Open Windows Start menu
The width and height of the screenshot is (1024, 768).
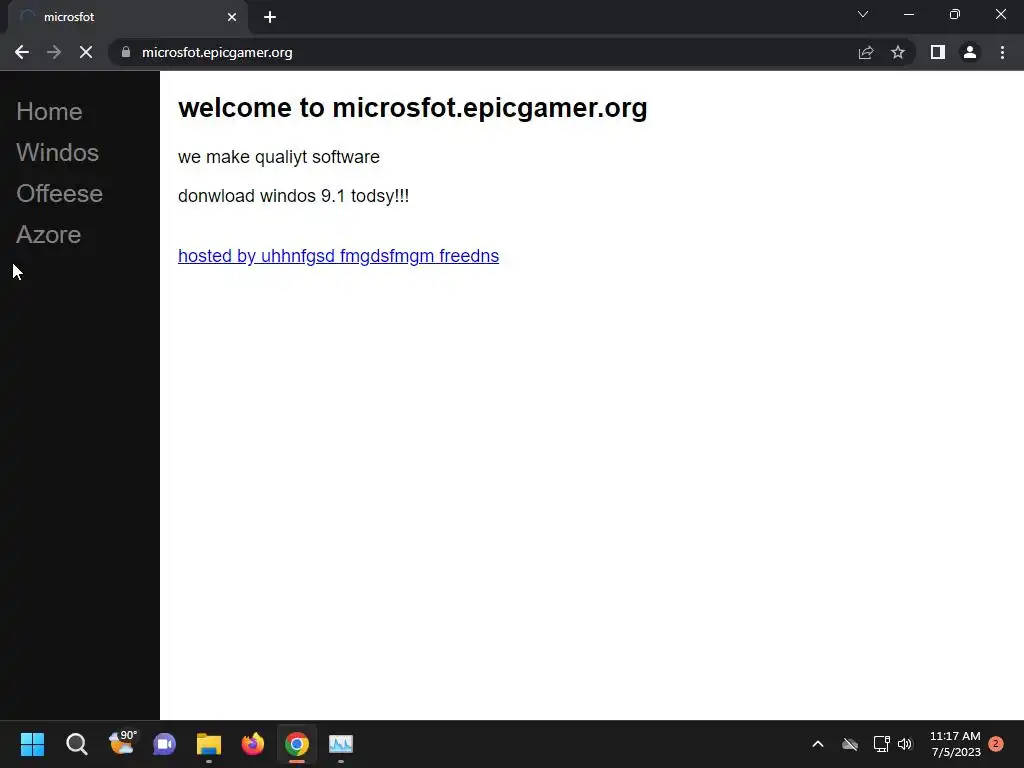click(x=32, y=744)
